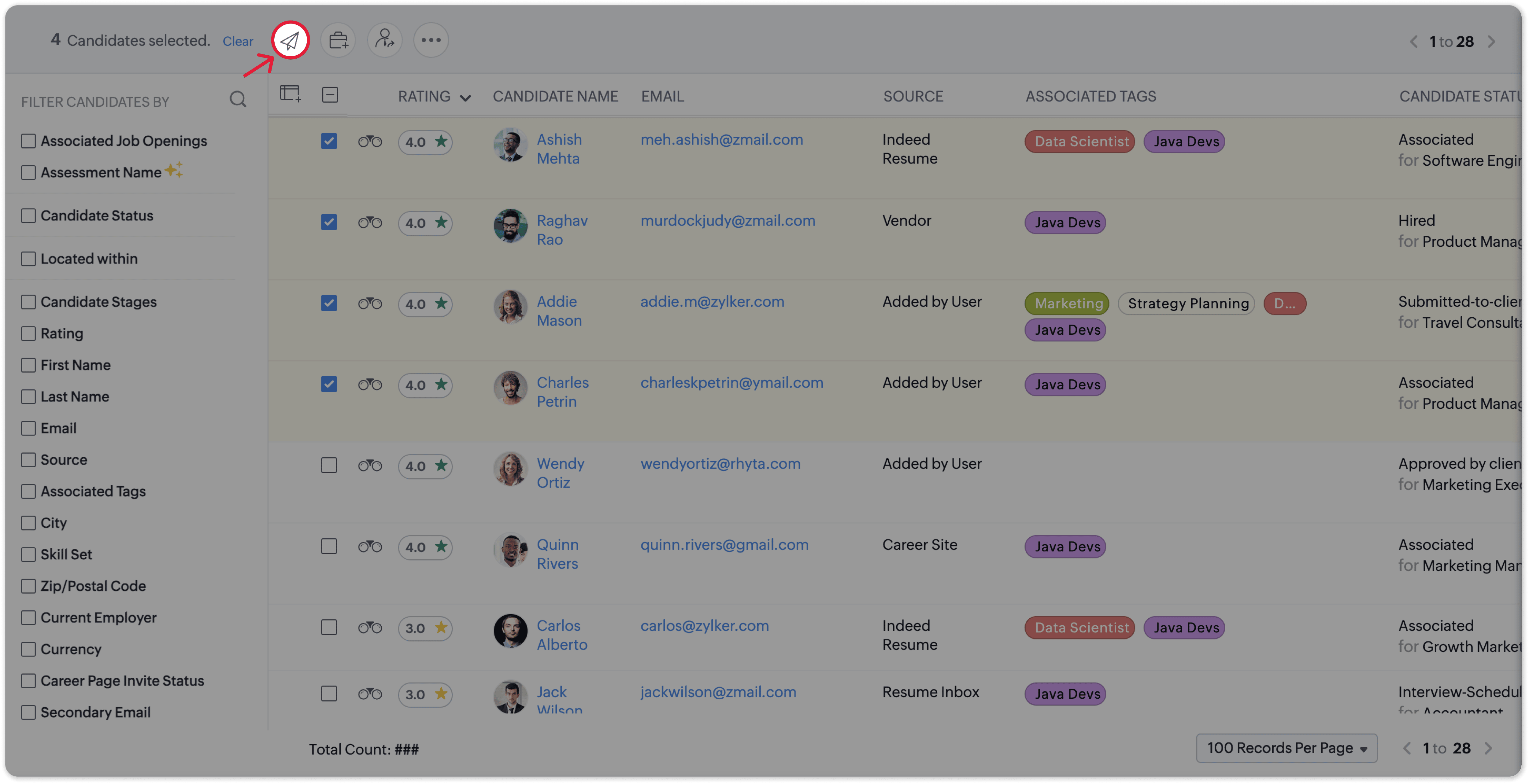Click binoculars quick view for Carlos Alberto

click(x=369, y=627)
